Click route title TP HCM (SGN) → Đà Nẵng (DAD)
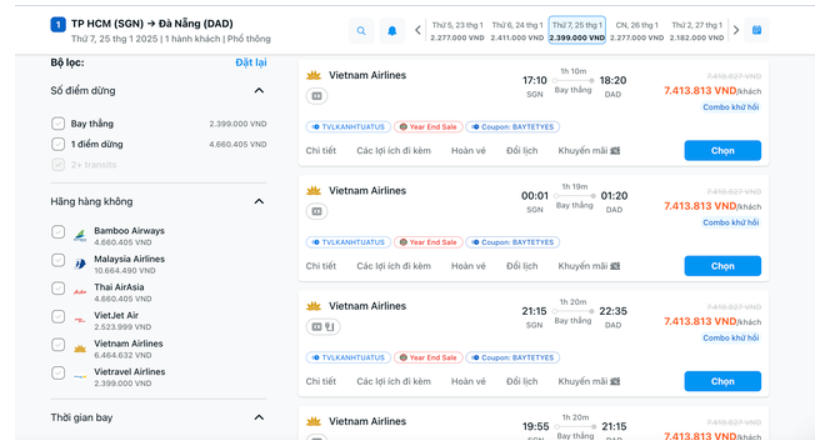 click(x=152, y=24)
